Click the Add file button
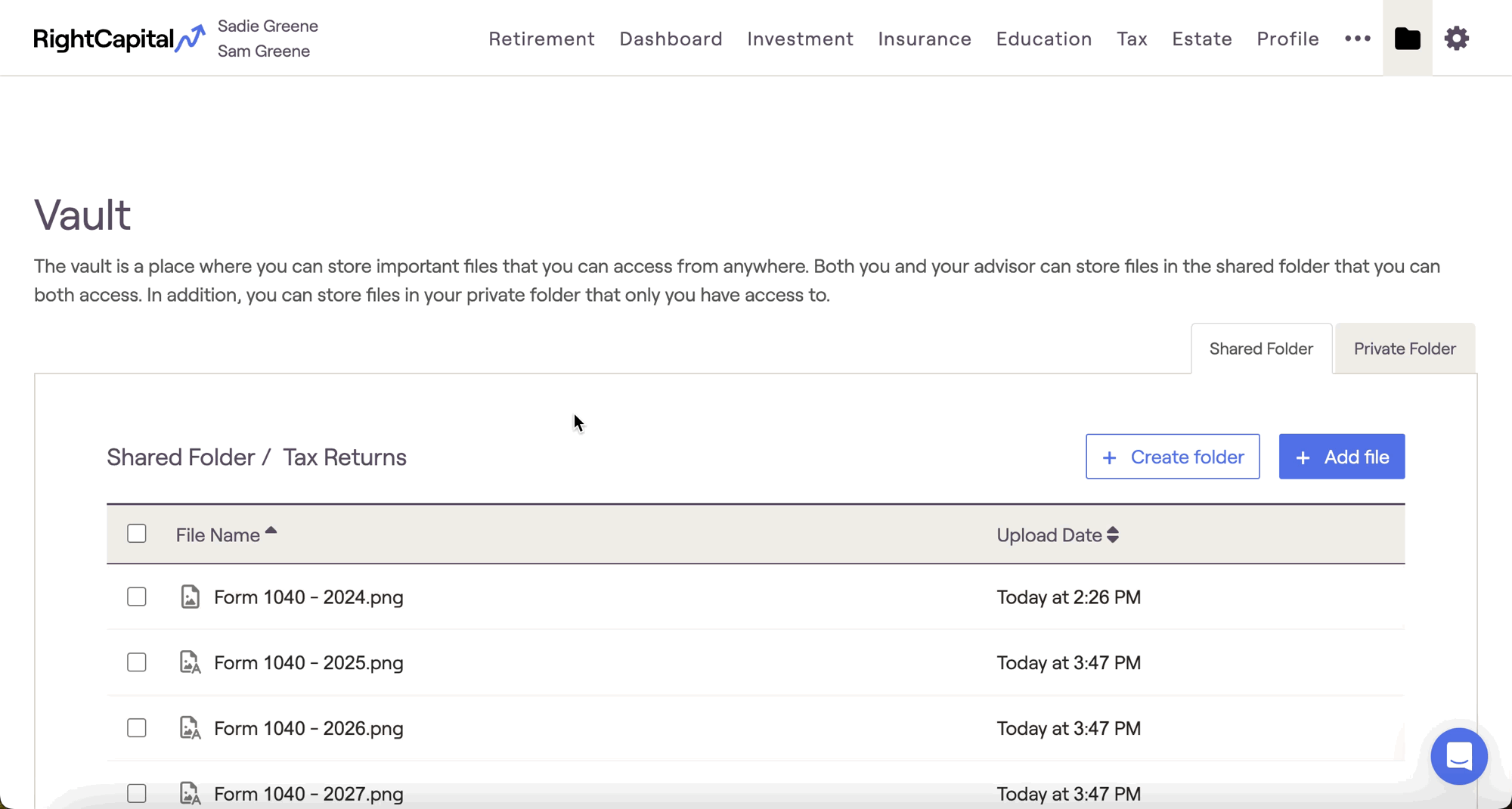 click(x=1341, y=457)
